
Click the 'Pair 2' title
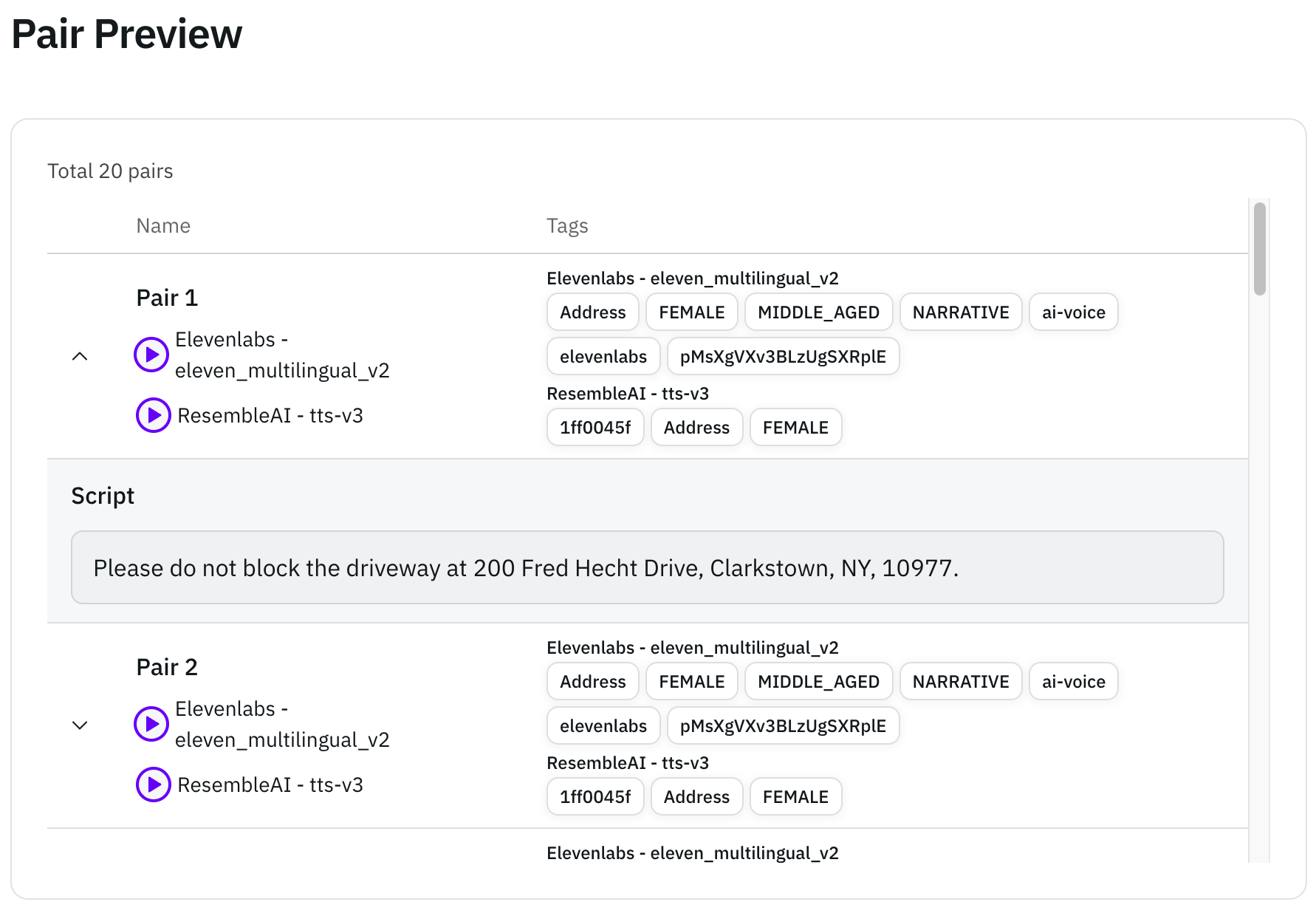167,667
